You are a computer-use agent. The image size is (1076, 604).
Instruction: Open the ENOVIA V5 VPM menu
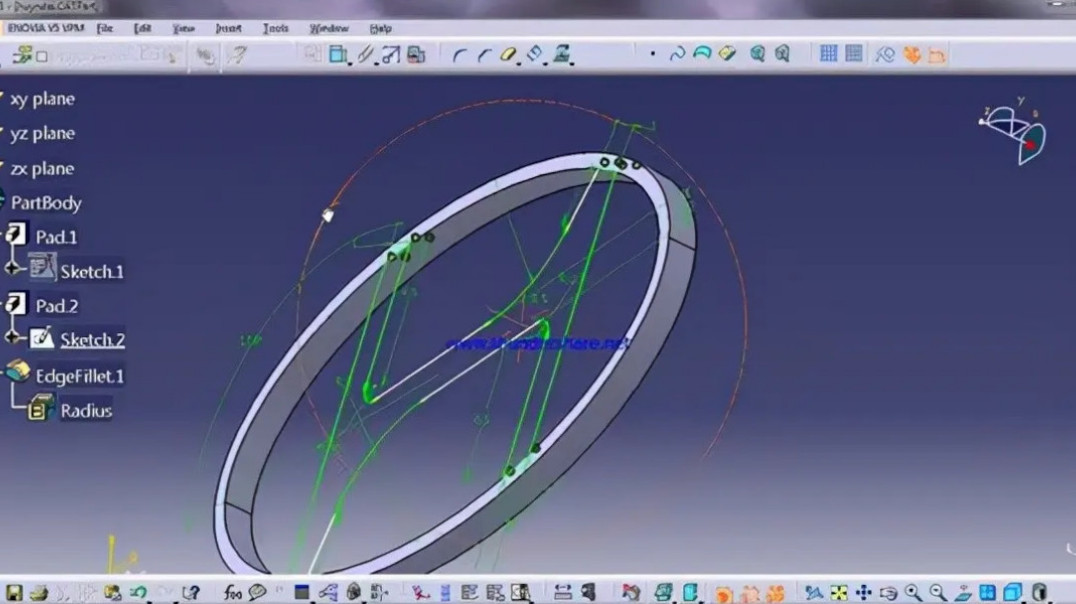coord(45,28)
